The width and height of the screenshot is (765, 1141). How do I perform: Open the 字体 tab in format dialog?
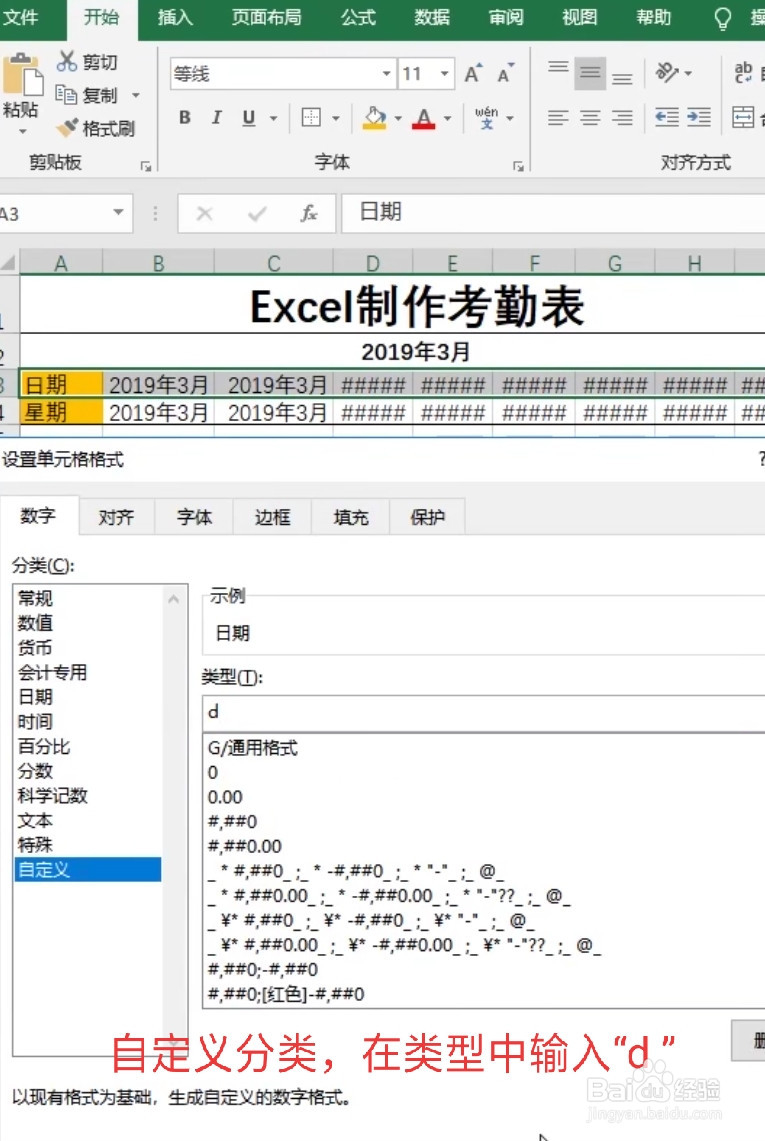click(x=194, y=517)
